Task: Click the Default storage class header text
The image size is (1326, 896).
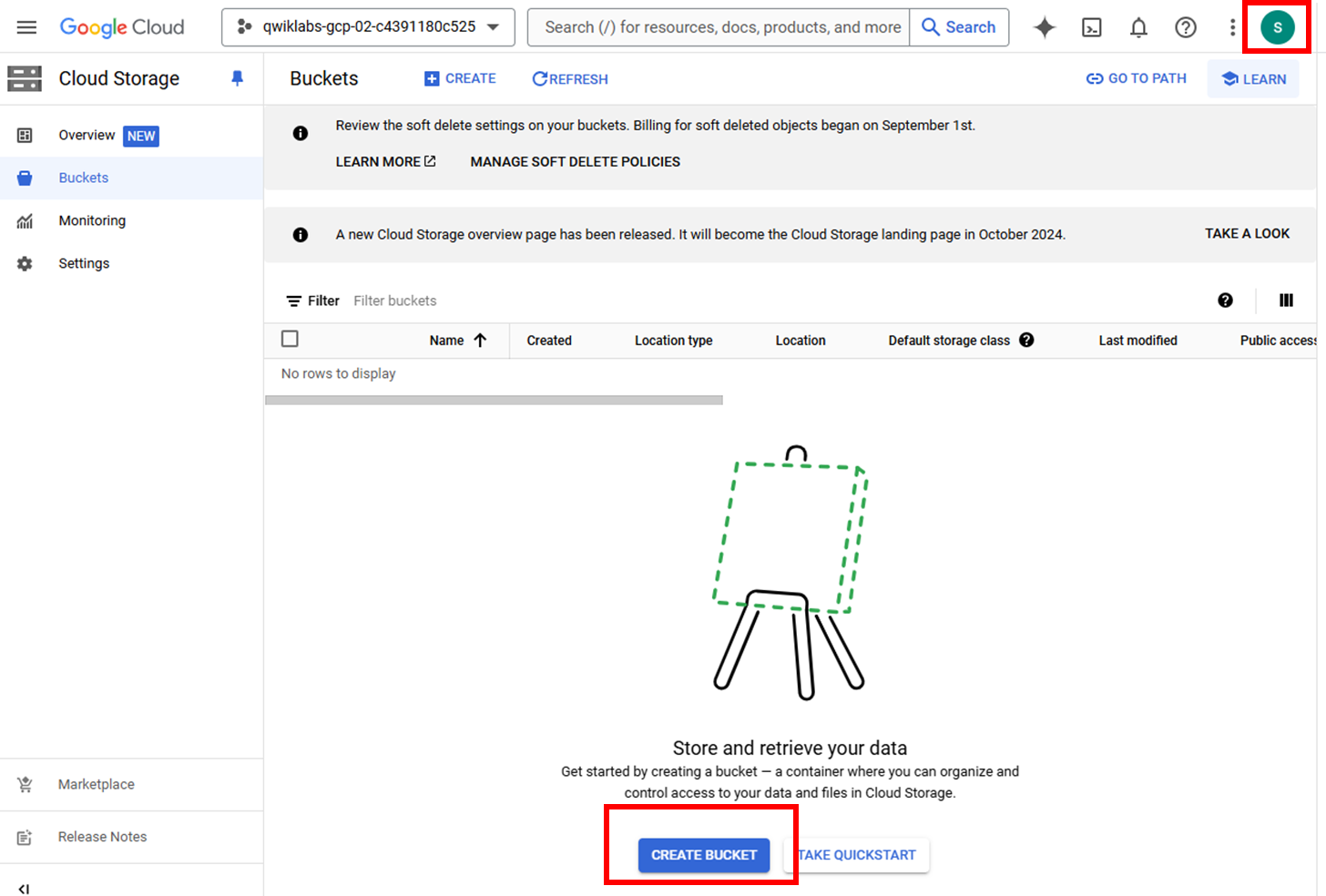Action: coord(949,341)
